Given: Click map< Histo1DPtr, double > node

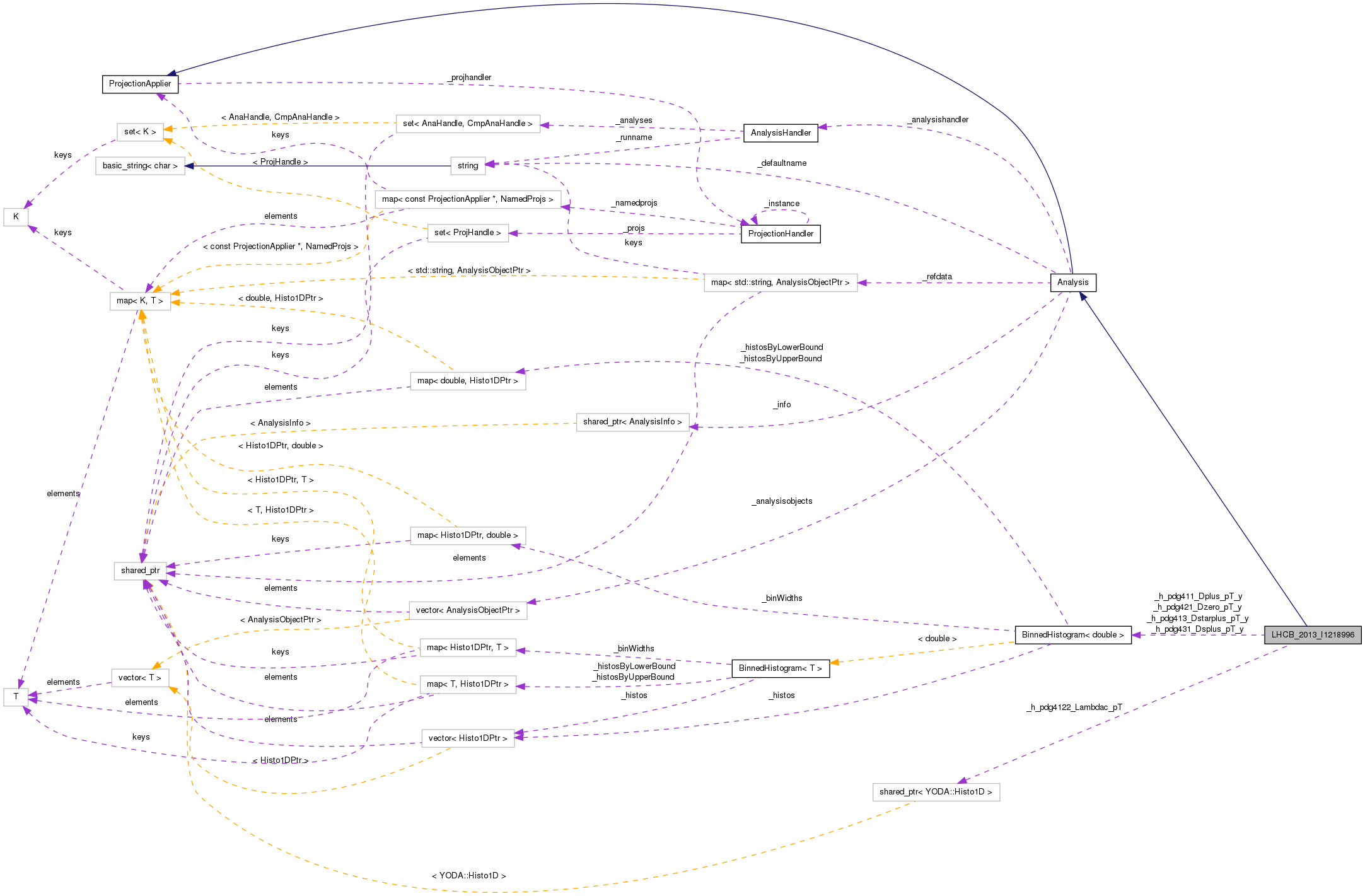Looking at the screenshot, I should coord(468,535).
